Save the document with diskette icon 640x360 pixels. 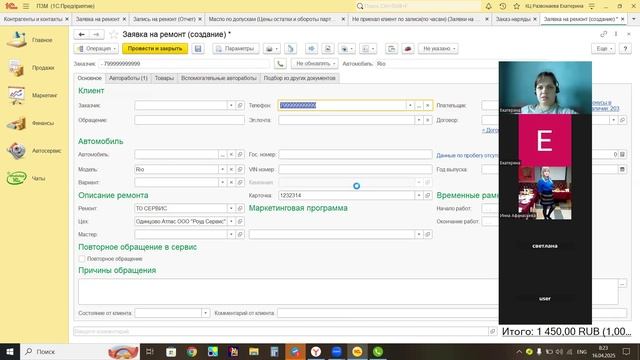(198, 49)
